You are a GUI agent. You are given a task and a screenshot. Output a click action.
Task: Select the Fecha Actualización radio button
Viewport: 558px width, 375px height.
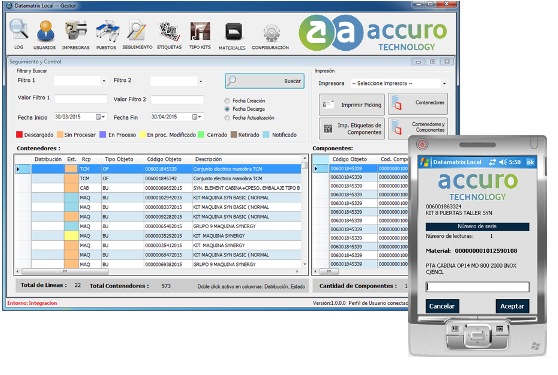(227, 118)
